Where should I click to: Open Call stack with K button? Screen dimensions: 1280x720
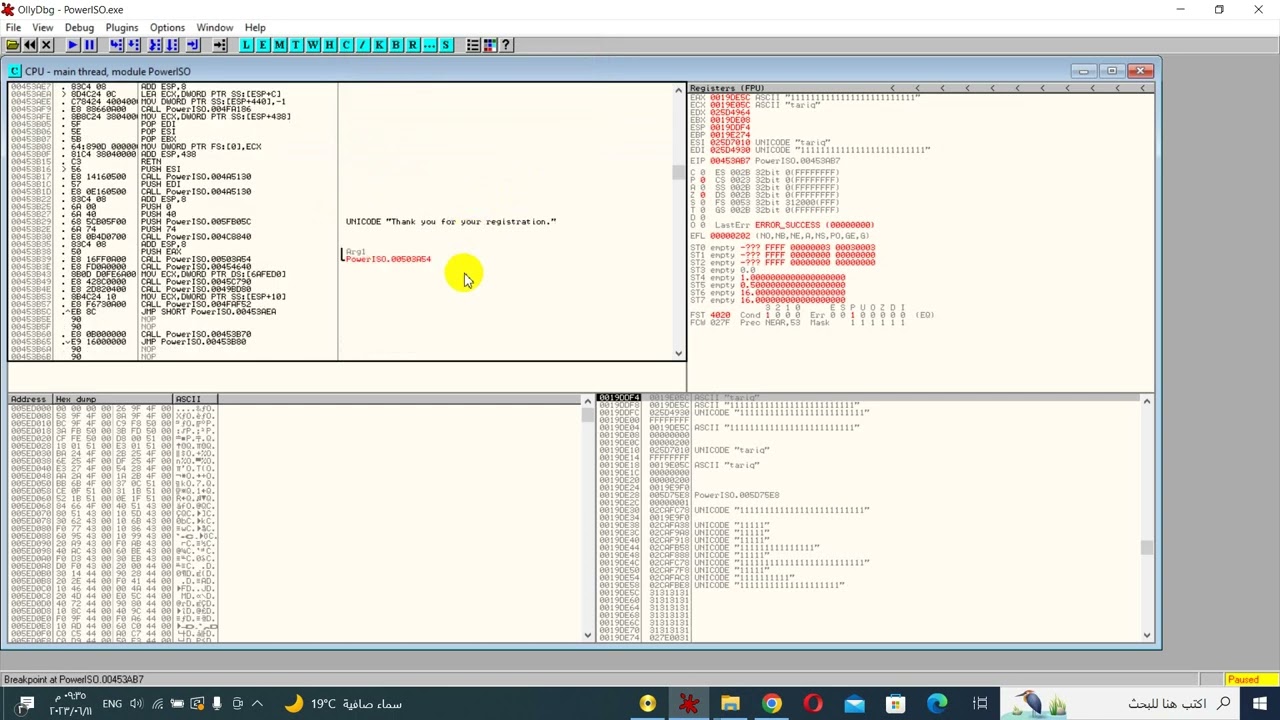coord(379,45)
